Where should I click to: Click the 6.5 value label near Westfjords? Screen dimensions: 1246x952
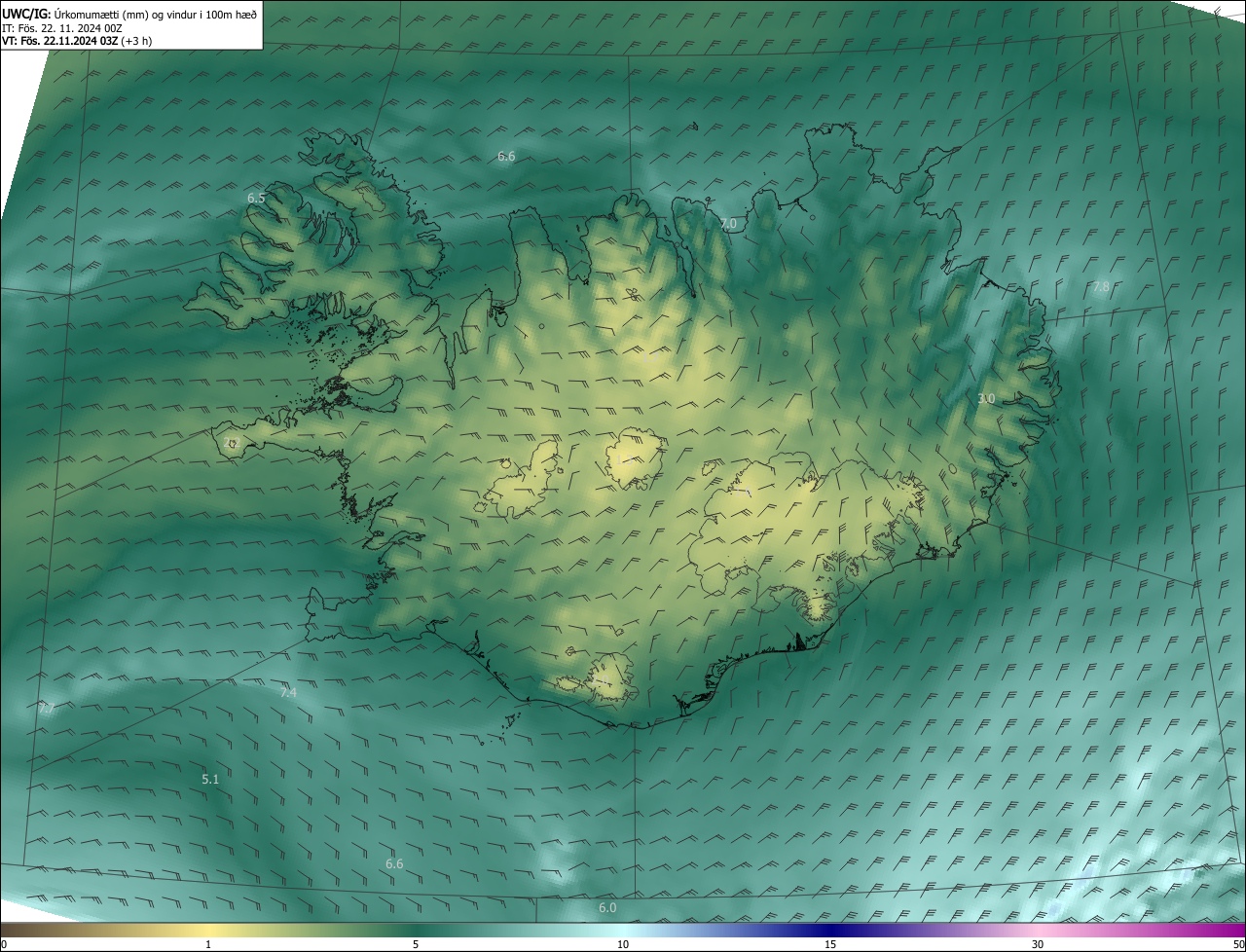tap(256, 198)
